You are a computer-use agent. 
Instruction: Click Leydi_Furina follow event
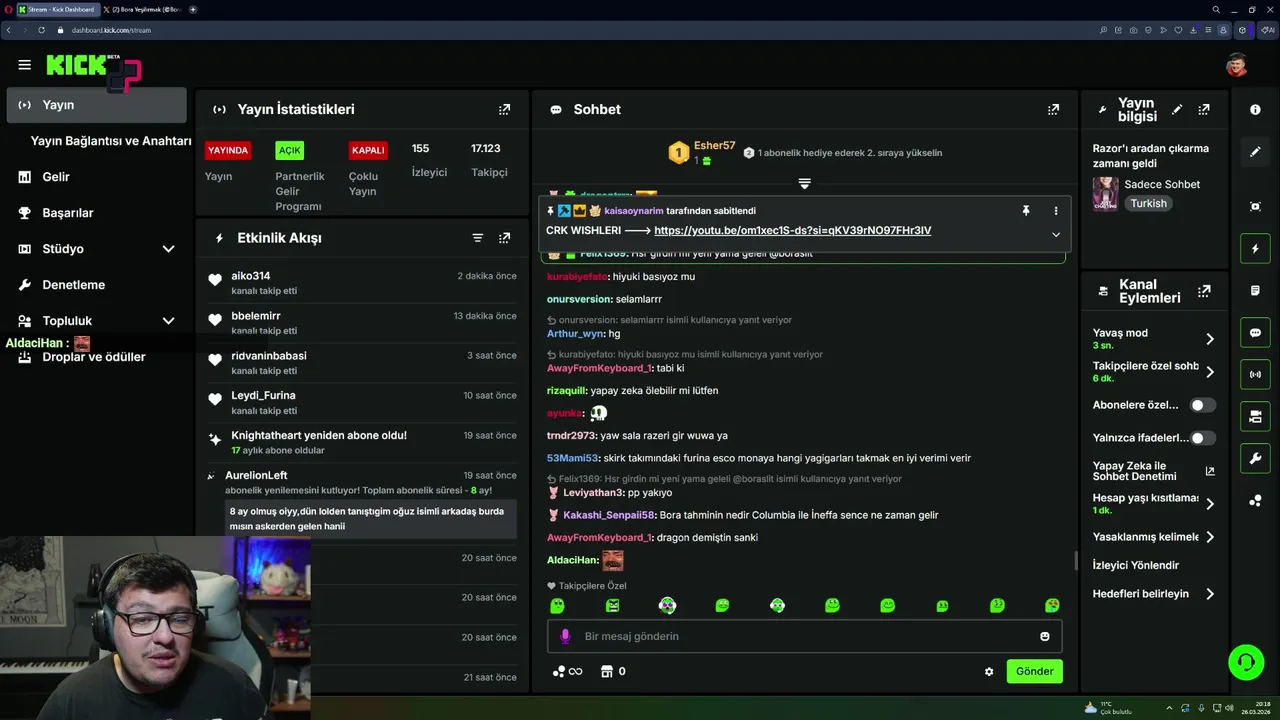(x=362, y=403)
